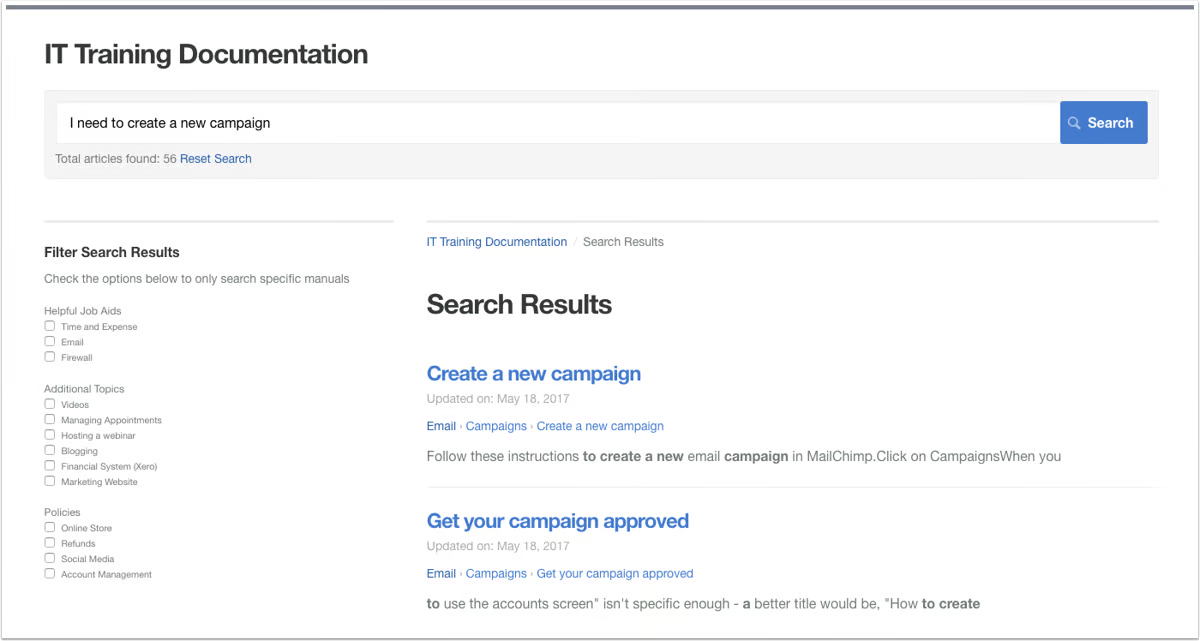Check the Refunds policy checkbox
This screenshot has width=1200, height=641.
coord(50,543)
